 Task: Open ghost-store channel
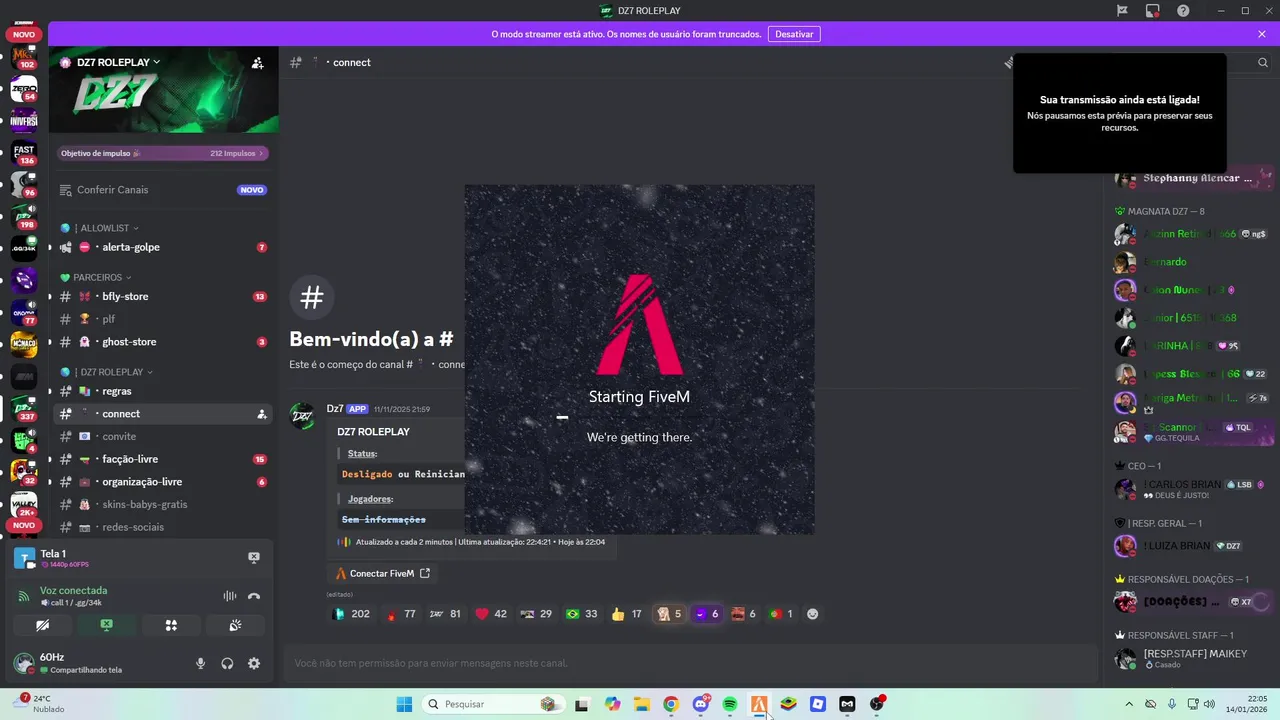click(163, 342)
